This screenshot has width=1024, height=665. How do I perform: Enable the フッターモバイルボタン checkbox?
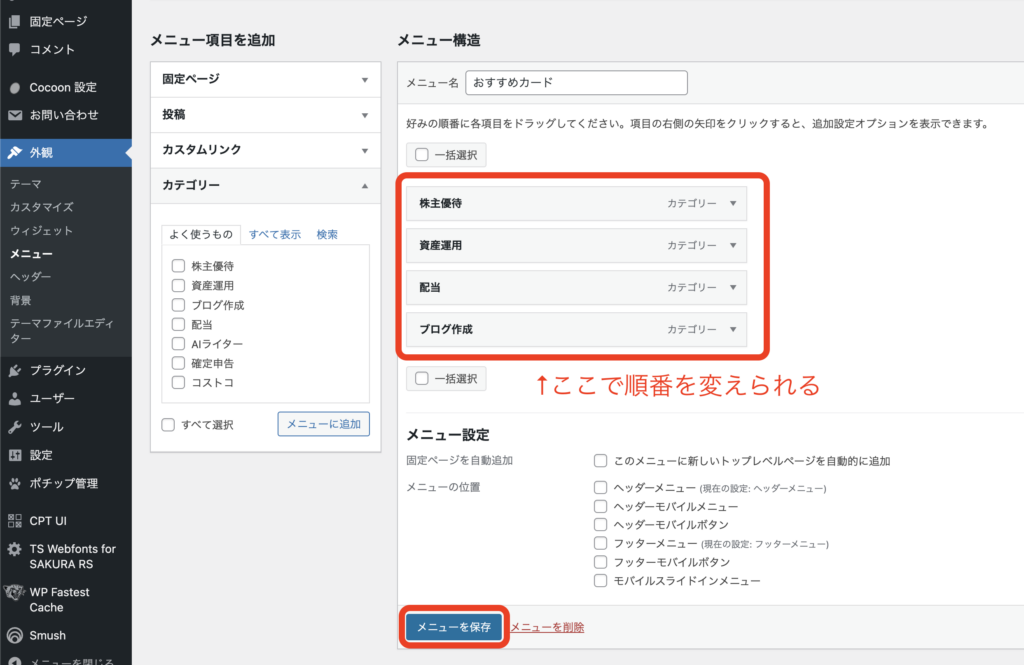[x=600, y=562]
